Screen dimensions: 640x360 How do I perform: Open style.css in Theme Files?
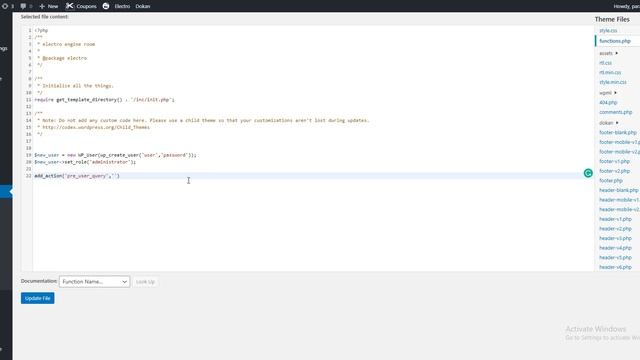608,31
